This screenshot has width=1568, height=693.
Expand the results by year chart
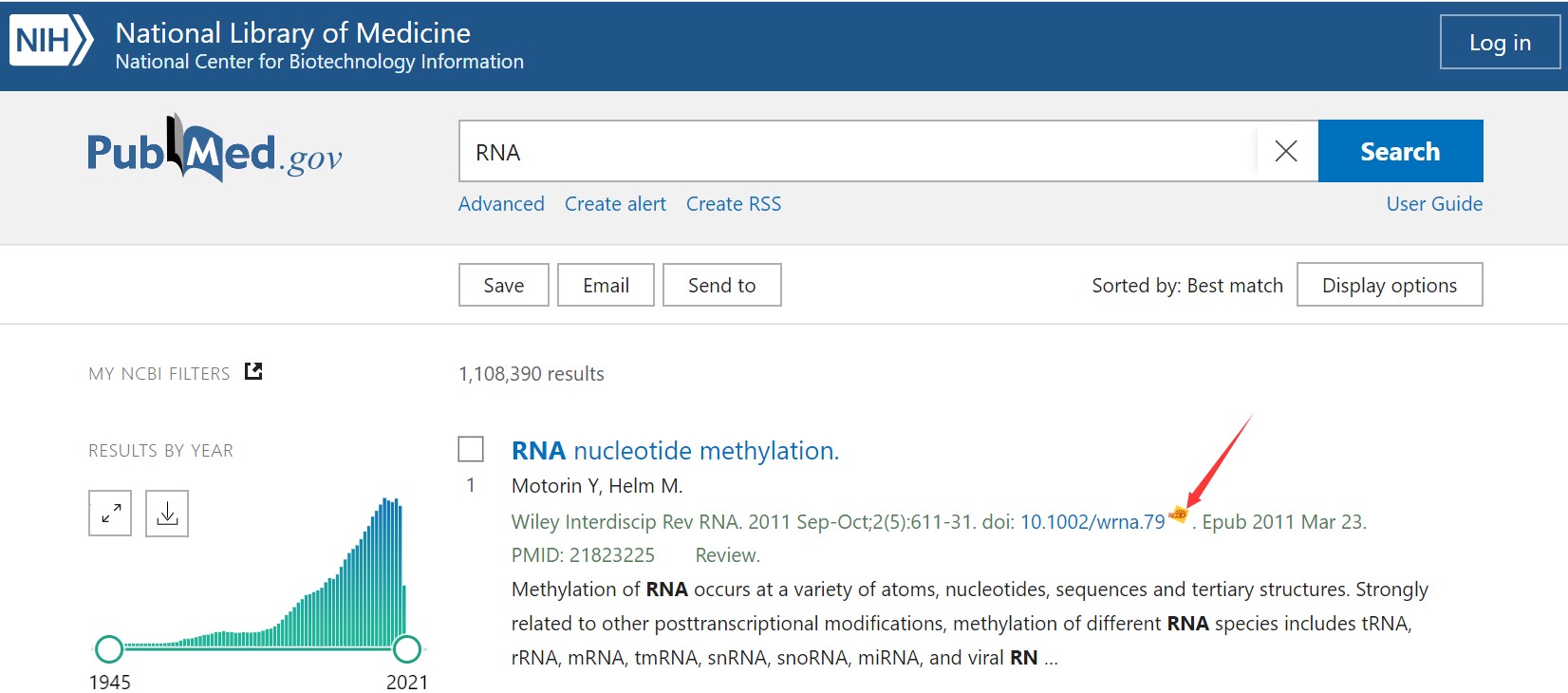[x=110, y=514]
